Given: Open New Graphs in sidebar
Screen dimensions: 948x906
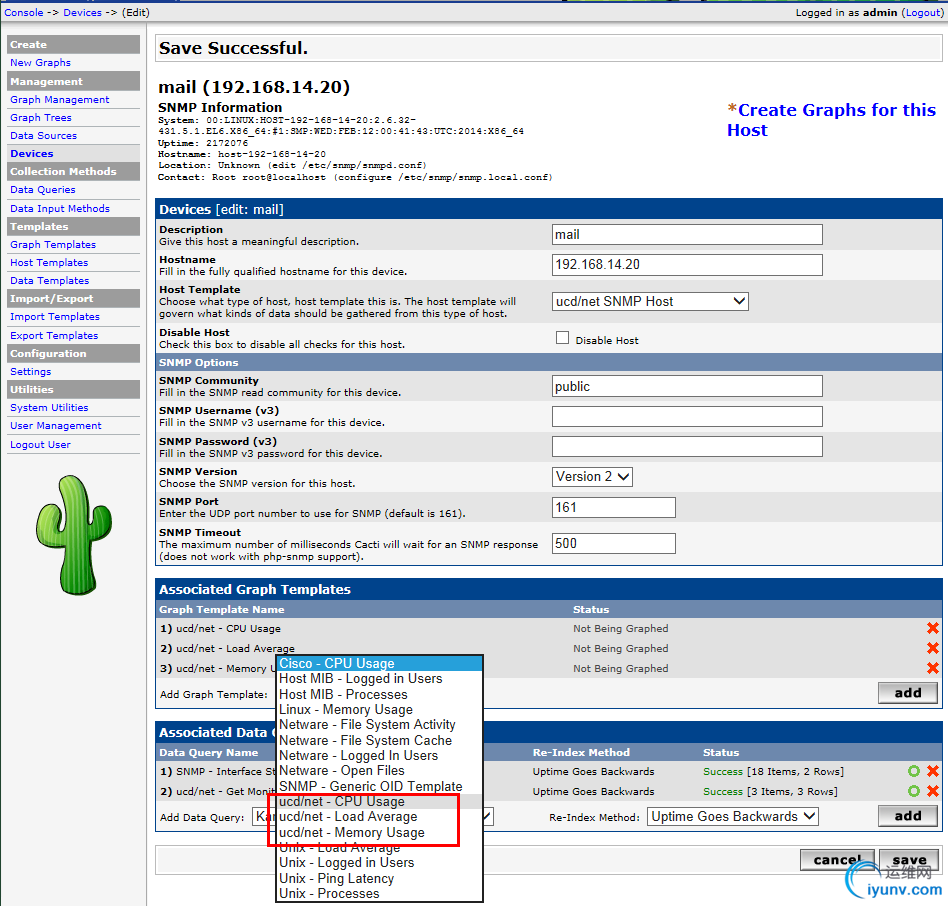Looking at the screenshot, I should pyautogui.click(x=41, y=62).
